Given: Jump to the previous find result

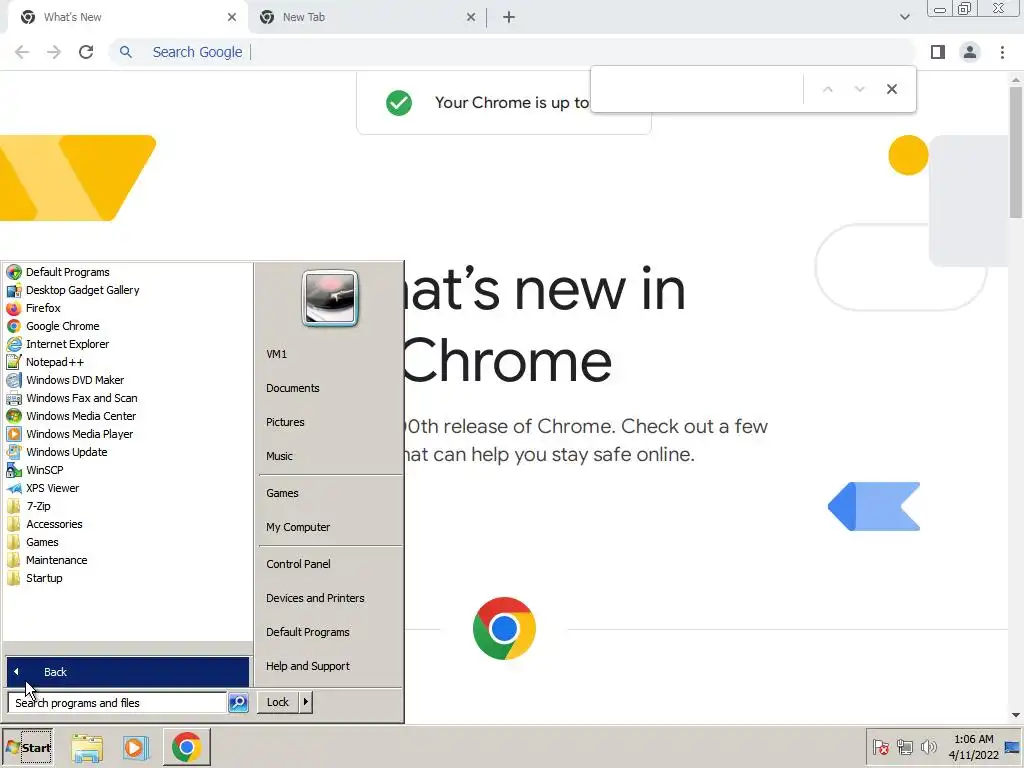Looking at the screenshot, I should pos(827,89).
